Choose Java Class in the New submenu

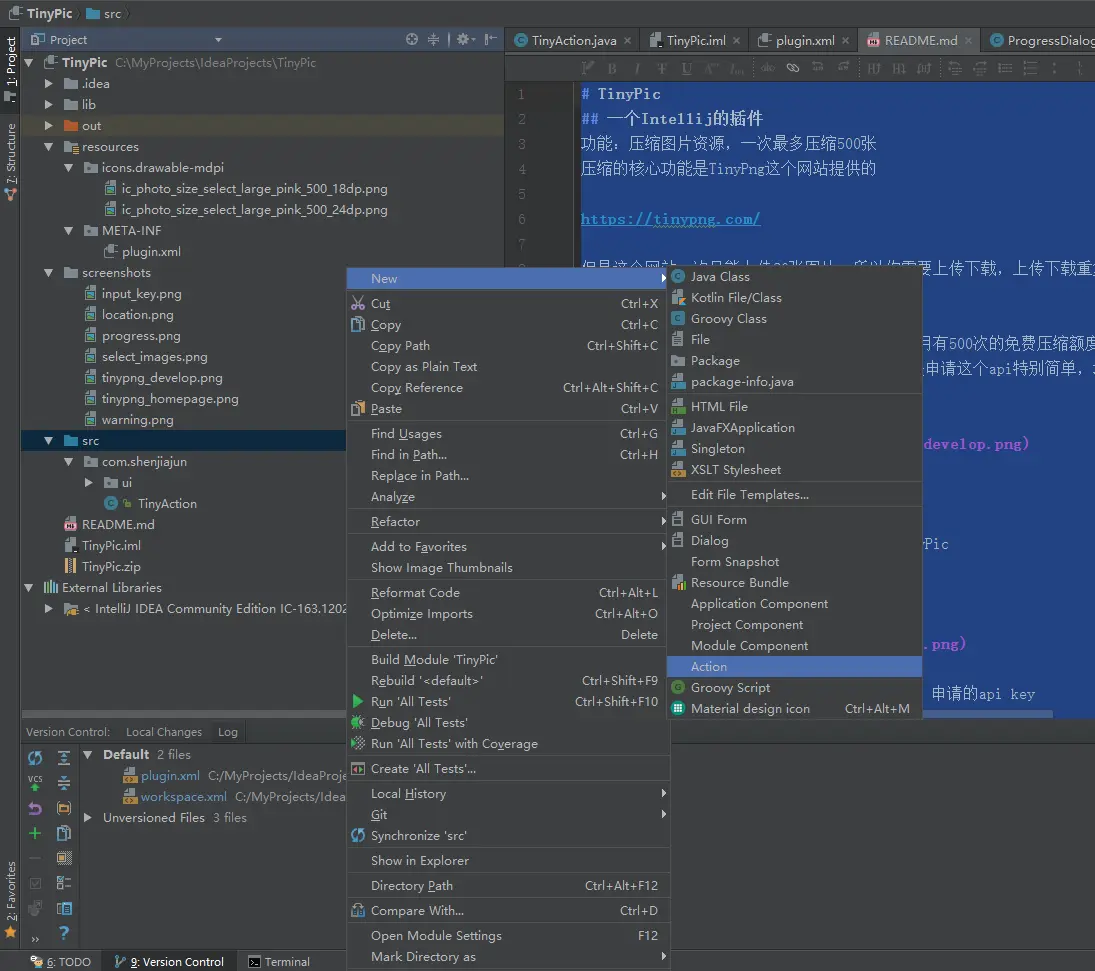point(794,277)
